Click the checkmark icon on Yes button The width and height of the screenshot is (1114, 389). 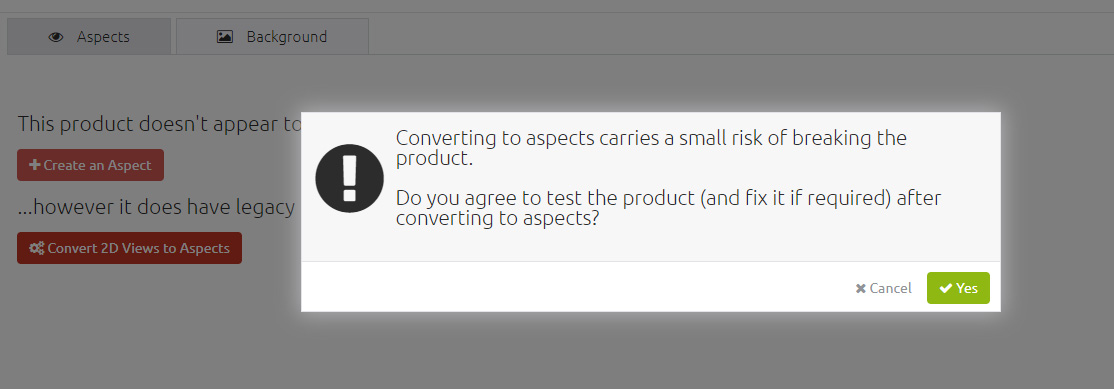(946, 288)
